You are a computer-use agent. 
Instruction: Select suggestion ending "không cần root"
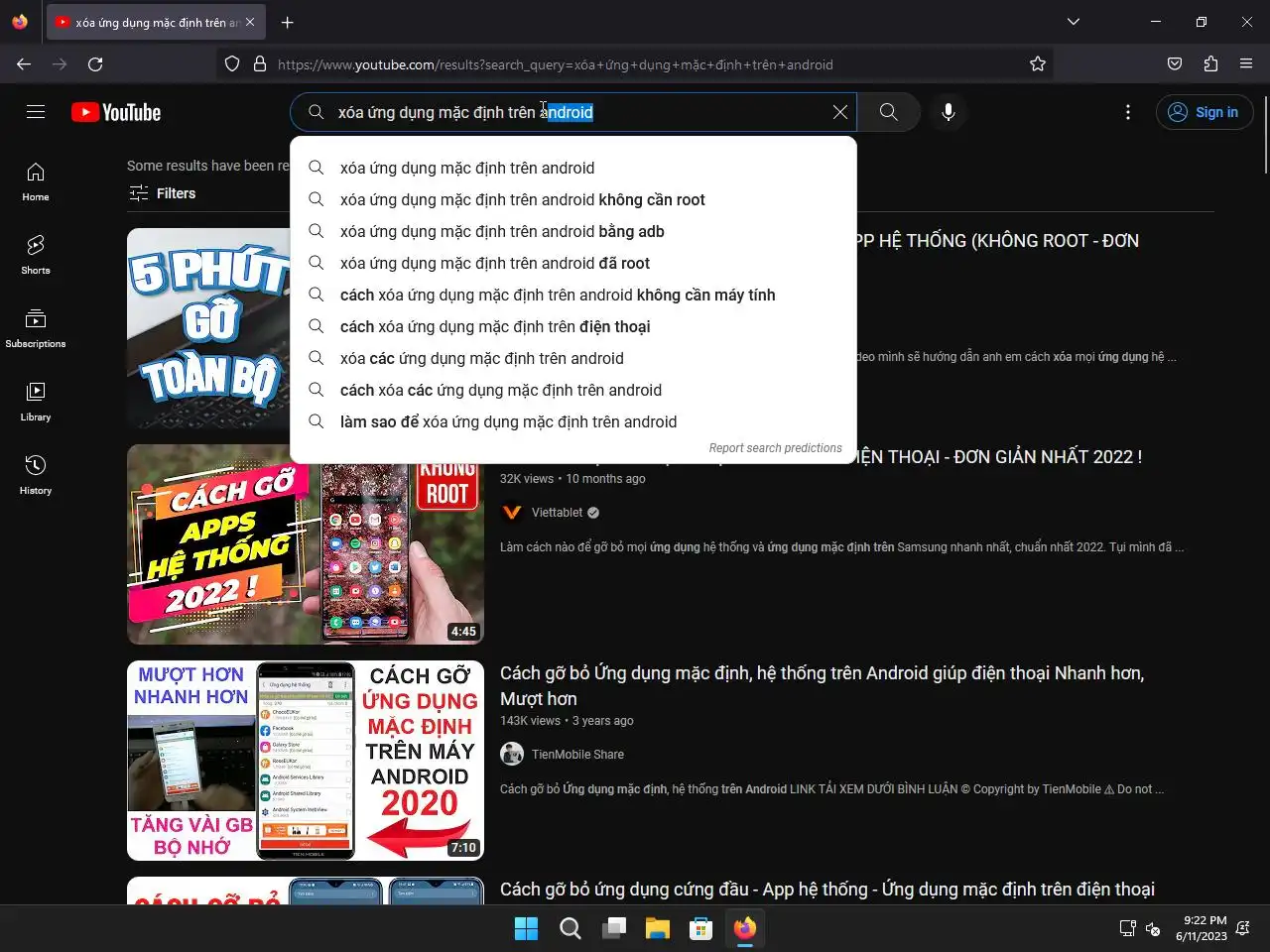pyautogui.click(x=573, y=199)
